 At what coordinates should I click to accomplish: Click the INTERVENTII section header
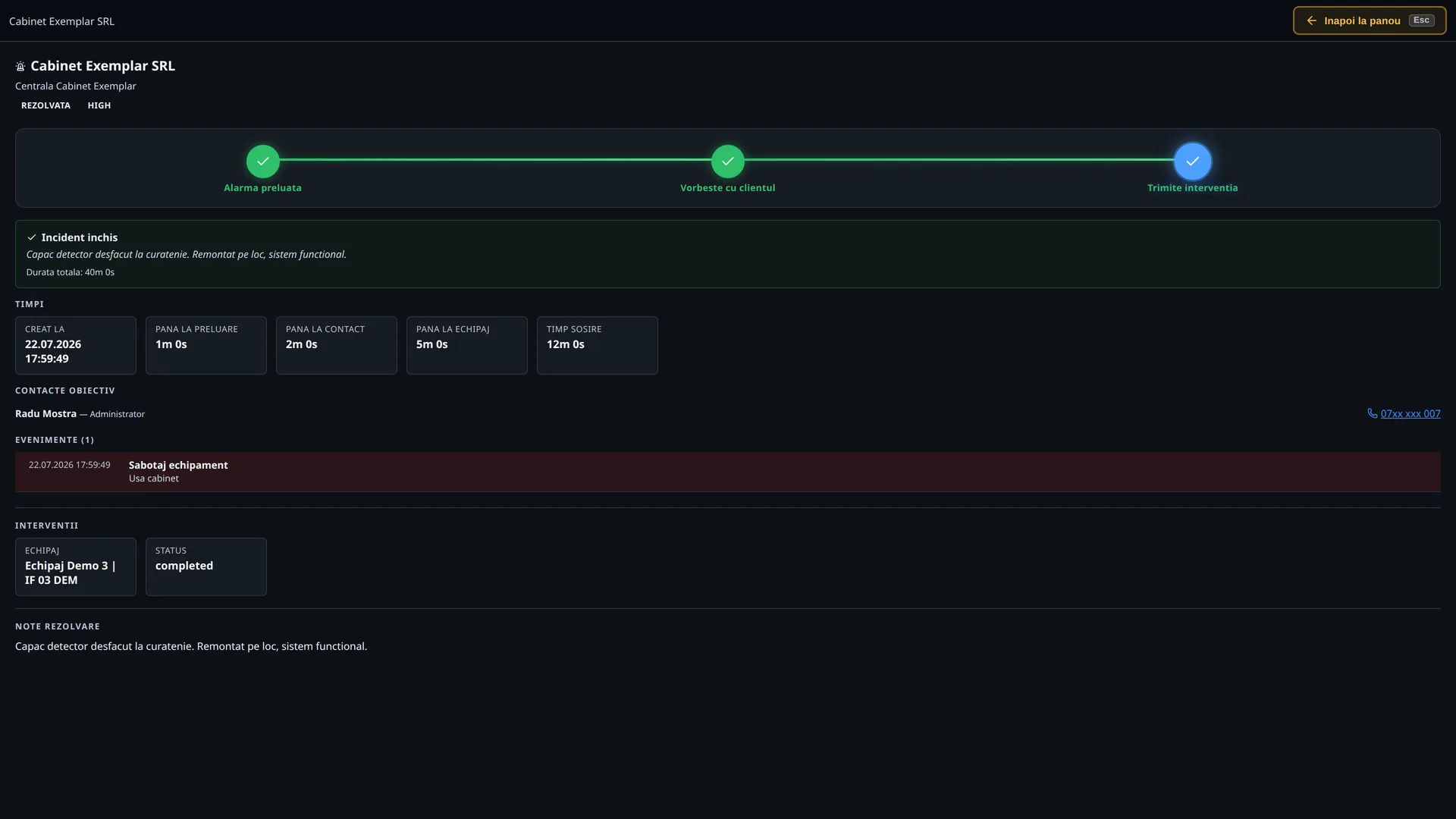click(47, 526)
